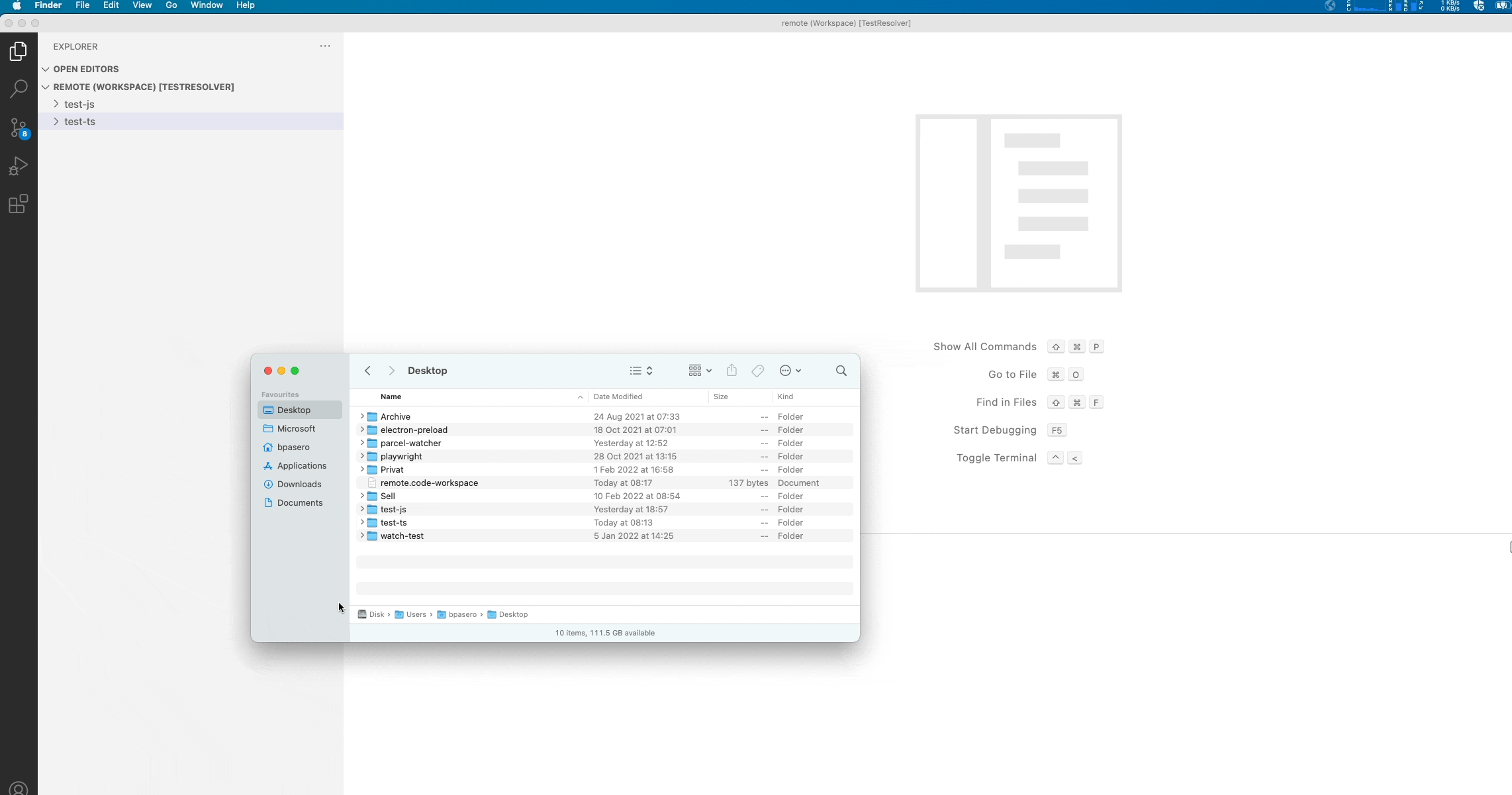Open the Extensions view
The width and height of the screenshot is (1512, 795).
(18, 203)
